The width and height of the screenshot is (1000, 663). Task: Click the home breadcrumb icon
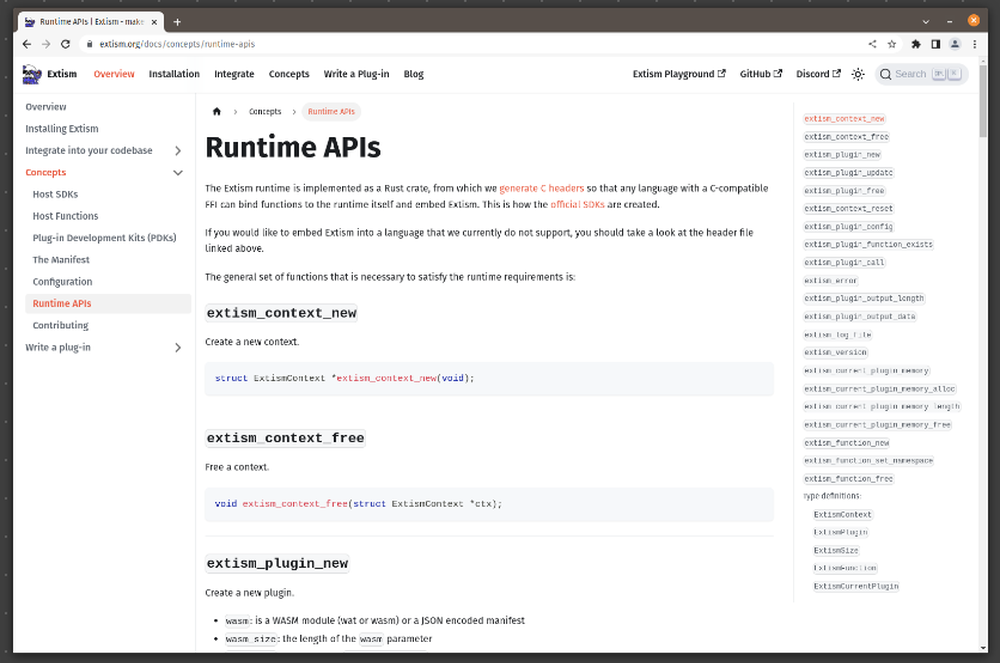pyautogui.click(x=217, y=112)
